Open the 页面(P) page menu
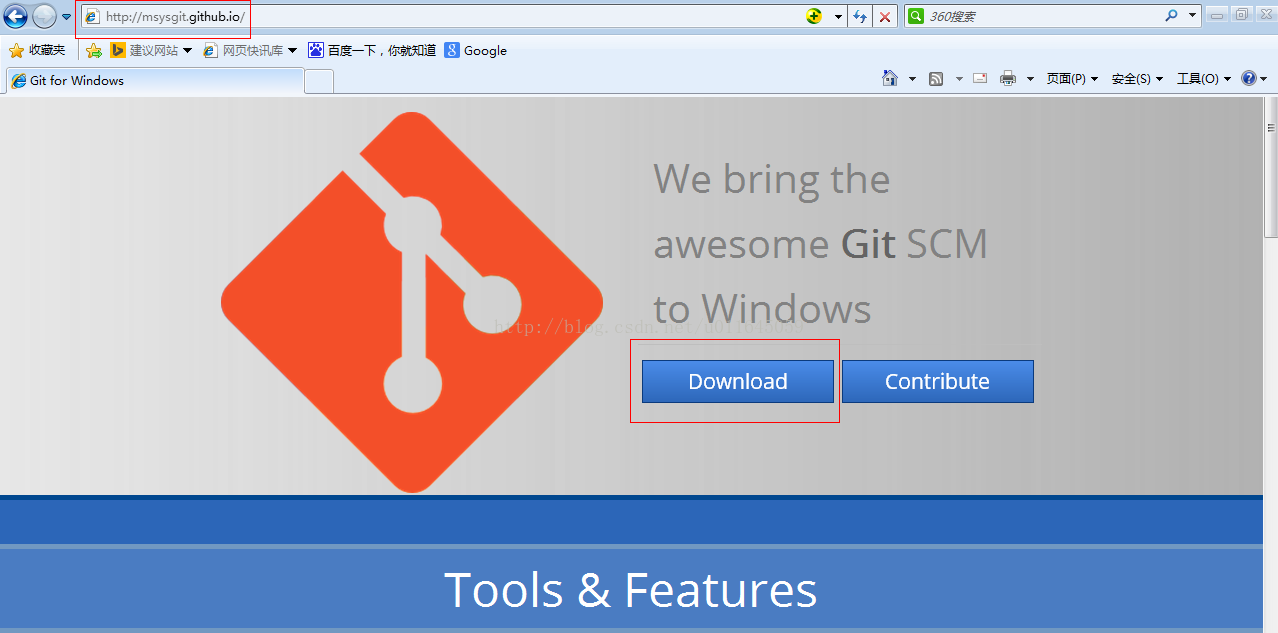Viewport: 1278px width, 633px height. pyautogui.click(x=1072, y=79)
